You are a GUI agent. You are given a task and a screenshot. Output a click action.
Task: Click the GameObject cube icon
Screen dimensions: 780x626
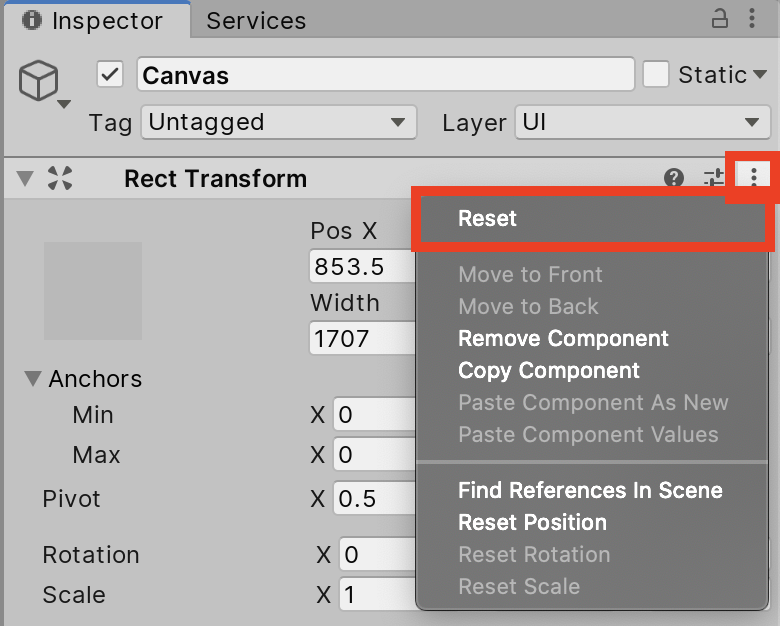pos(39,80)
